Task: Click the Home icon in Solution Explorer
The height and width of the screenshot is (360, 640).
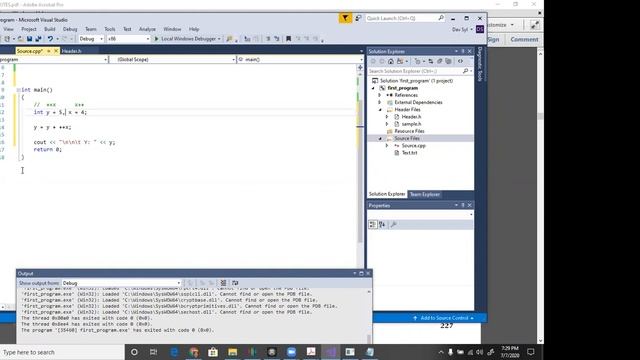Action: [391, 61]
